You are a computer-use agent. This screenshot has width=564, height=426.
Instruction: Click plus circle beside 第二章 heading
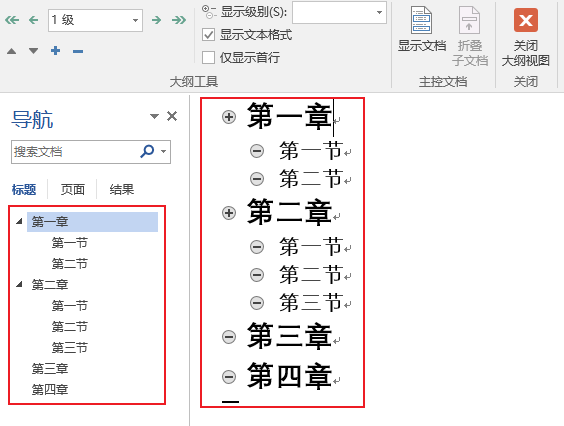point(229,213)
